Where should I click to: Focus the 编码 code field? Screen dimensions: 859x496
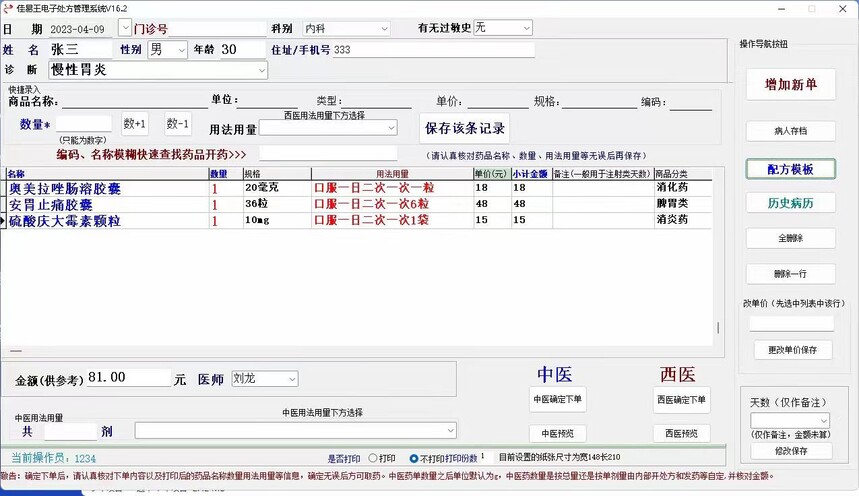pyautogui.click(x=690, y=102)
